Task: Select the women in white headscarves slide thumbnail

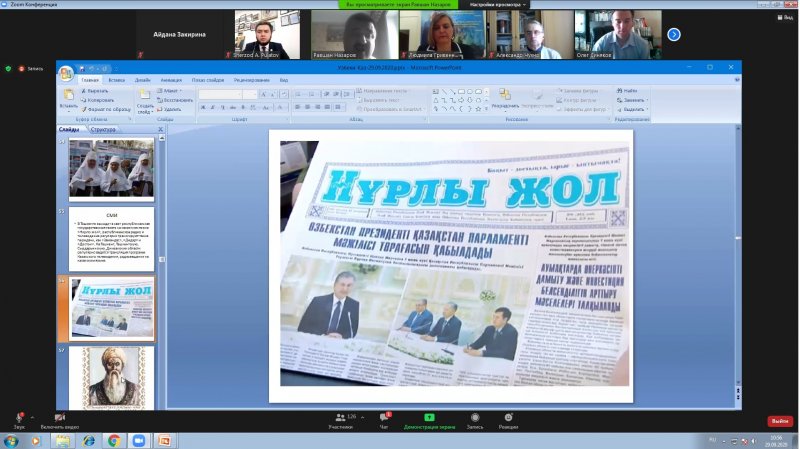Action: click(111, 169)
